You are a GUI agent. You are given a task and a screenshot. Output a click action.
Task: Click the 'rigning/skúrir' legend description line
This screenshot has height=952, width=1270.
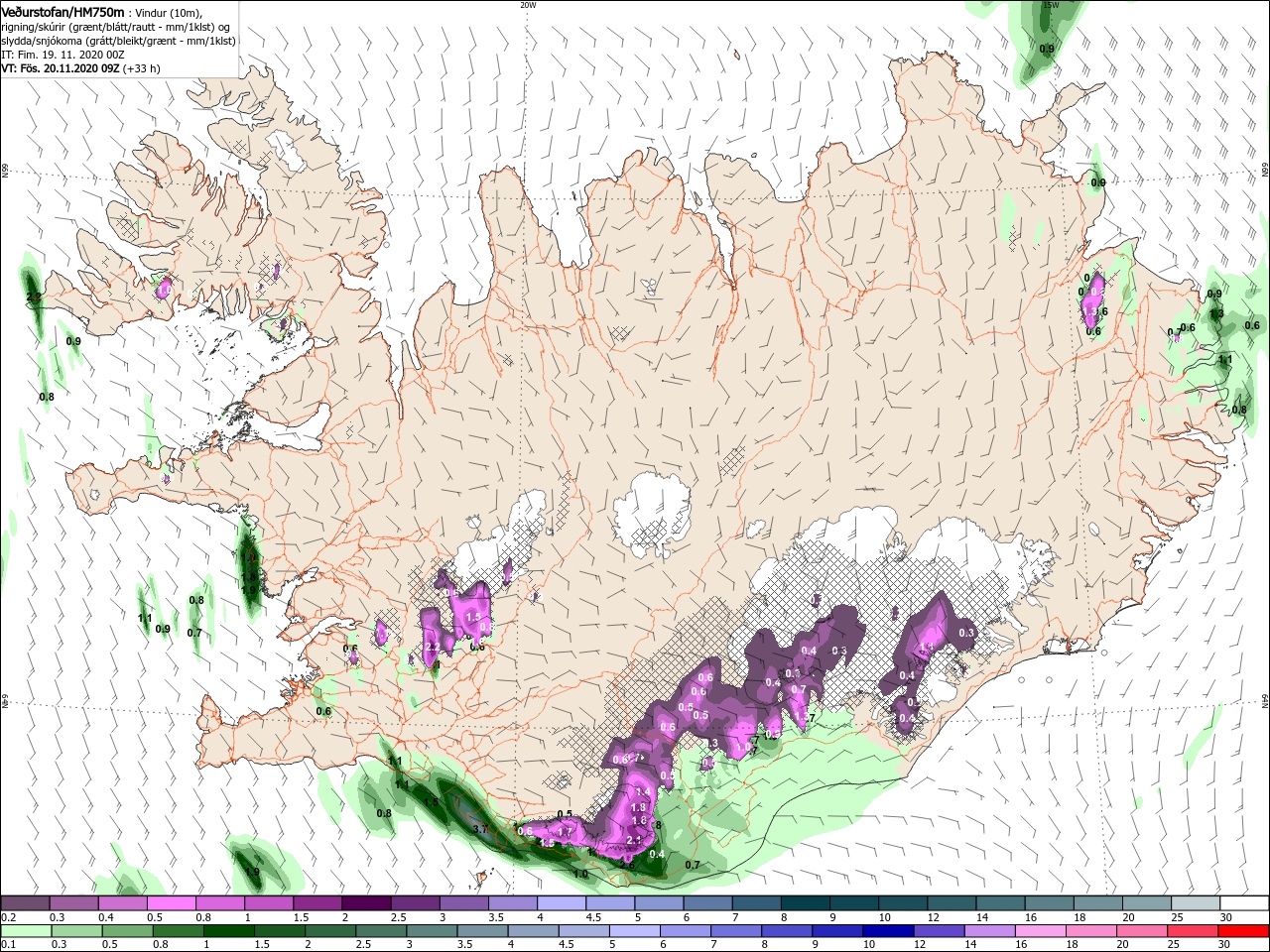coord(116,27)
